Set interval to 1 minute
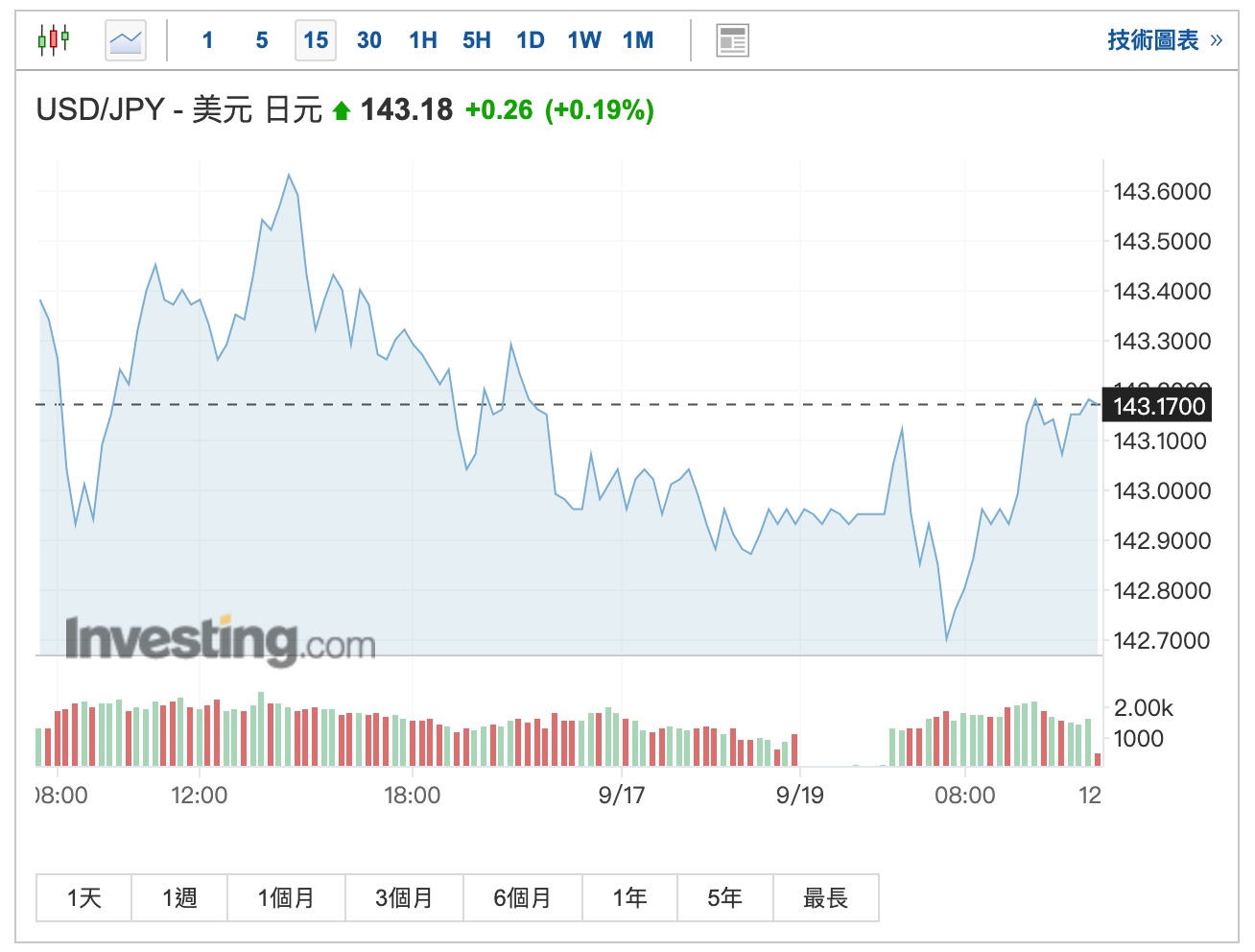Image resolution: width=1255 pixels, height=952 pixels. 207,40
